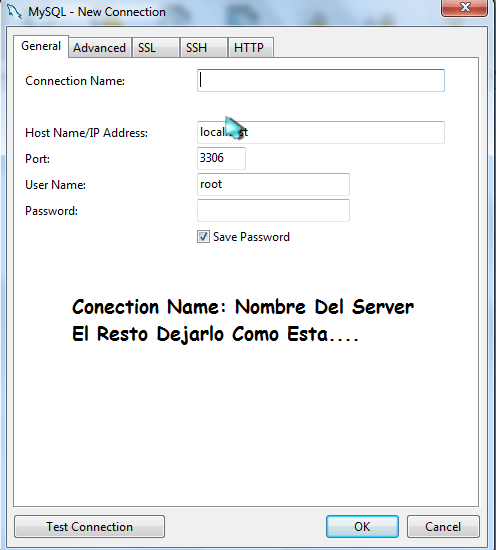Cancel the new connection dialog
This screenshot has width=496, height=550.
point(443,526)
